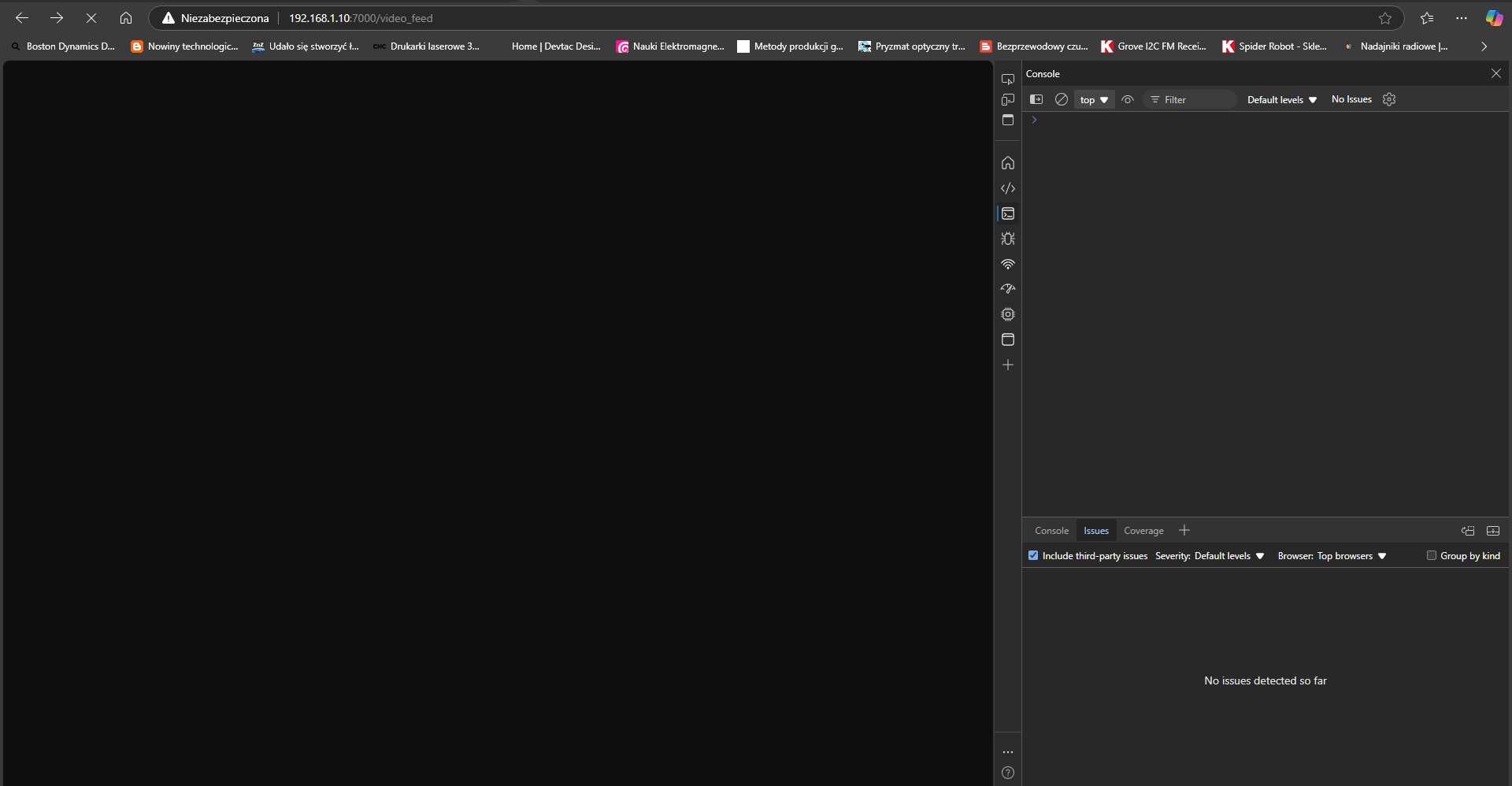Close the DevTools panel
This screenshot has width=1512, height=786.
point(1496,73)
